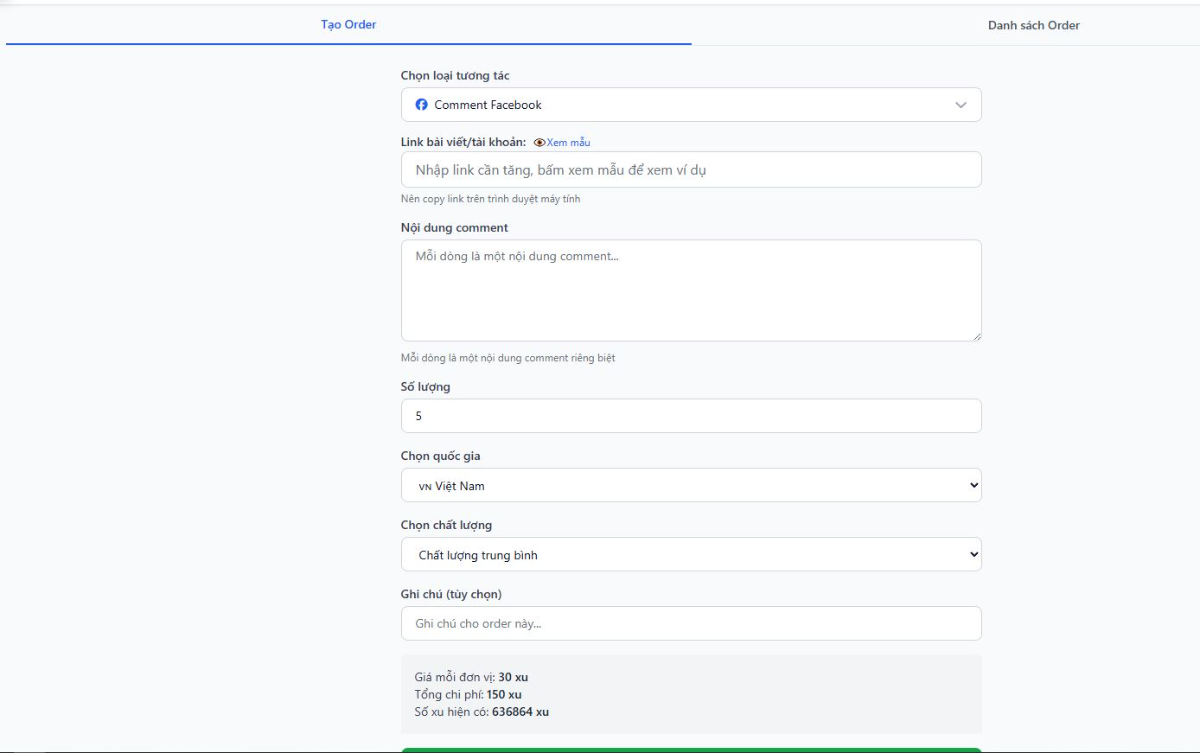Viewport: 1200px width, 753px height.
Task: Click the Nội dung comment label
Action: click(454, 228)
